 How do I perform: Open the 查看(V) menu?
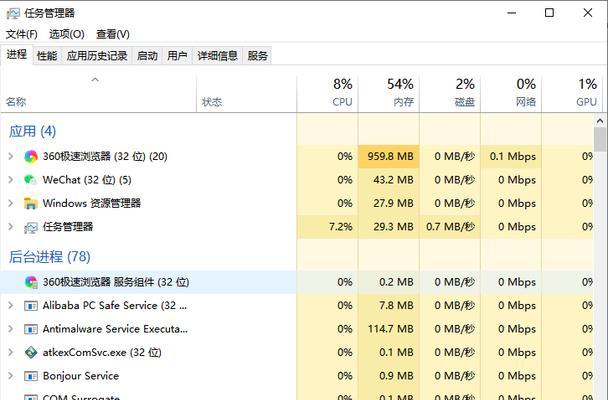tap(113, 34)
